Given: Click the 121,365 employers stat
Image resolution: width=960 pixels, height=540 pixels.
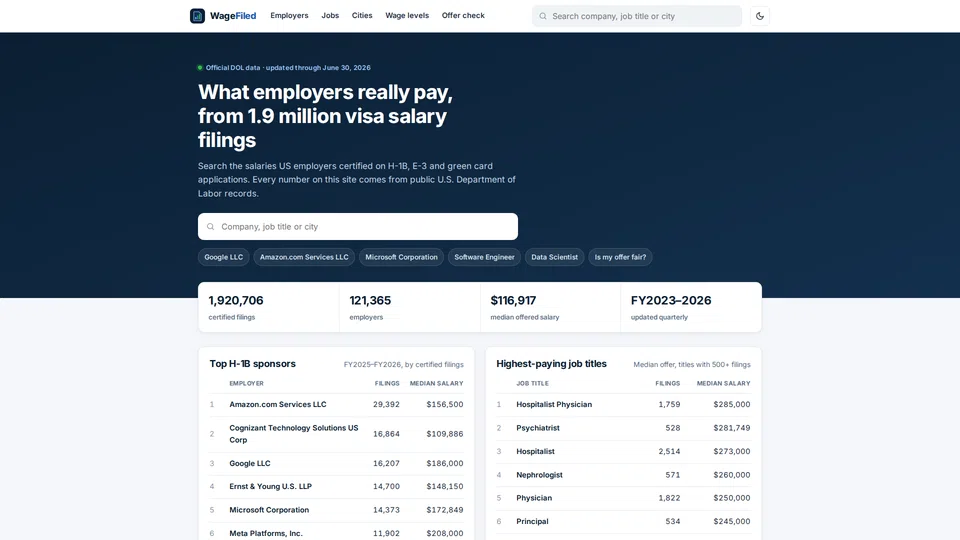Looking at the screenshot, I should (410, 307).
